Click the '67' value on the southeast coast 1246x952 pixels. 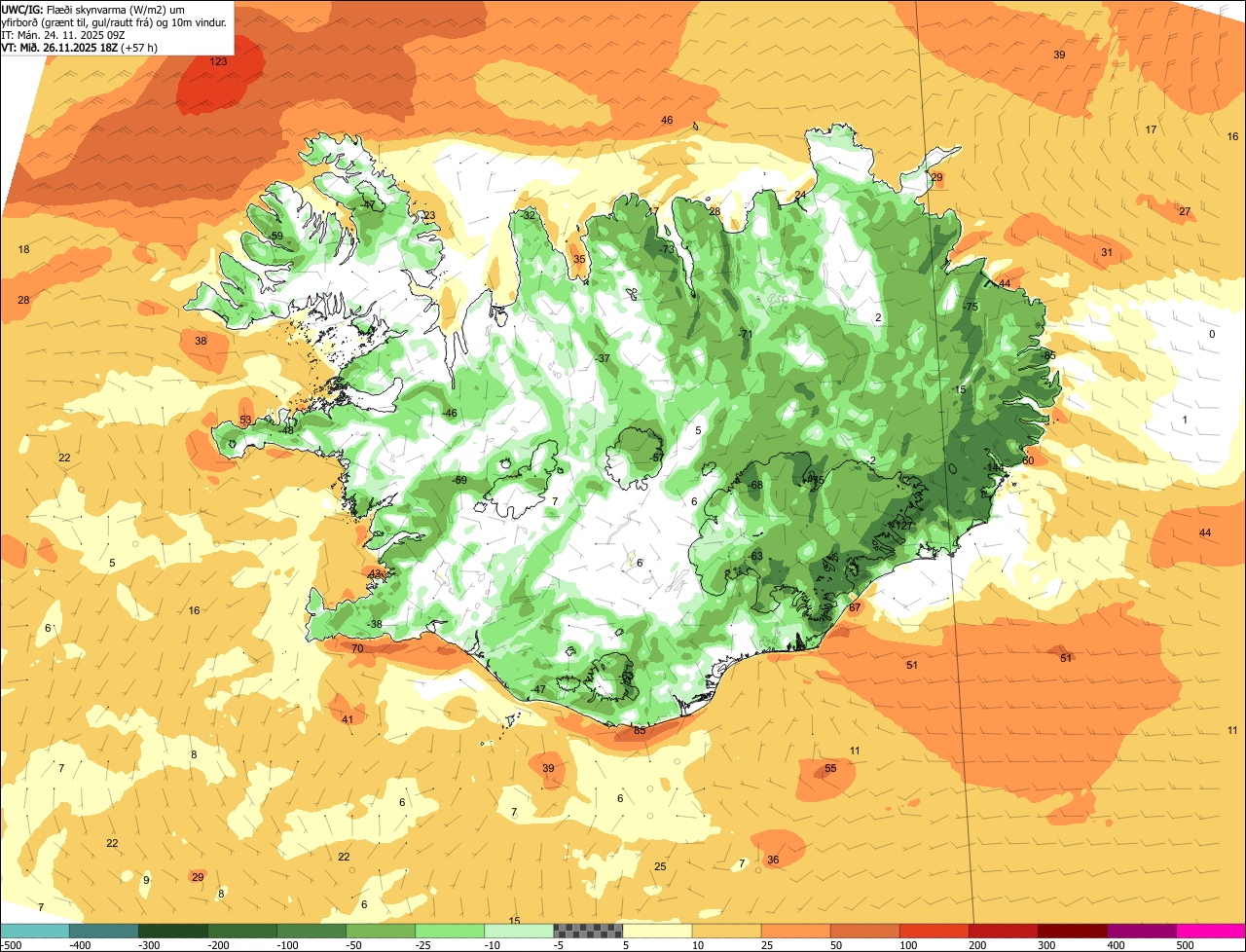pos(855,607)
